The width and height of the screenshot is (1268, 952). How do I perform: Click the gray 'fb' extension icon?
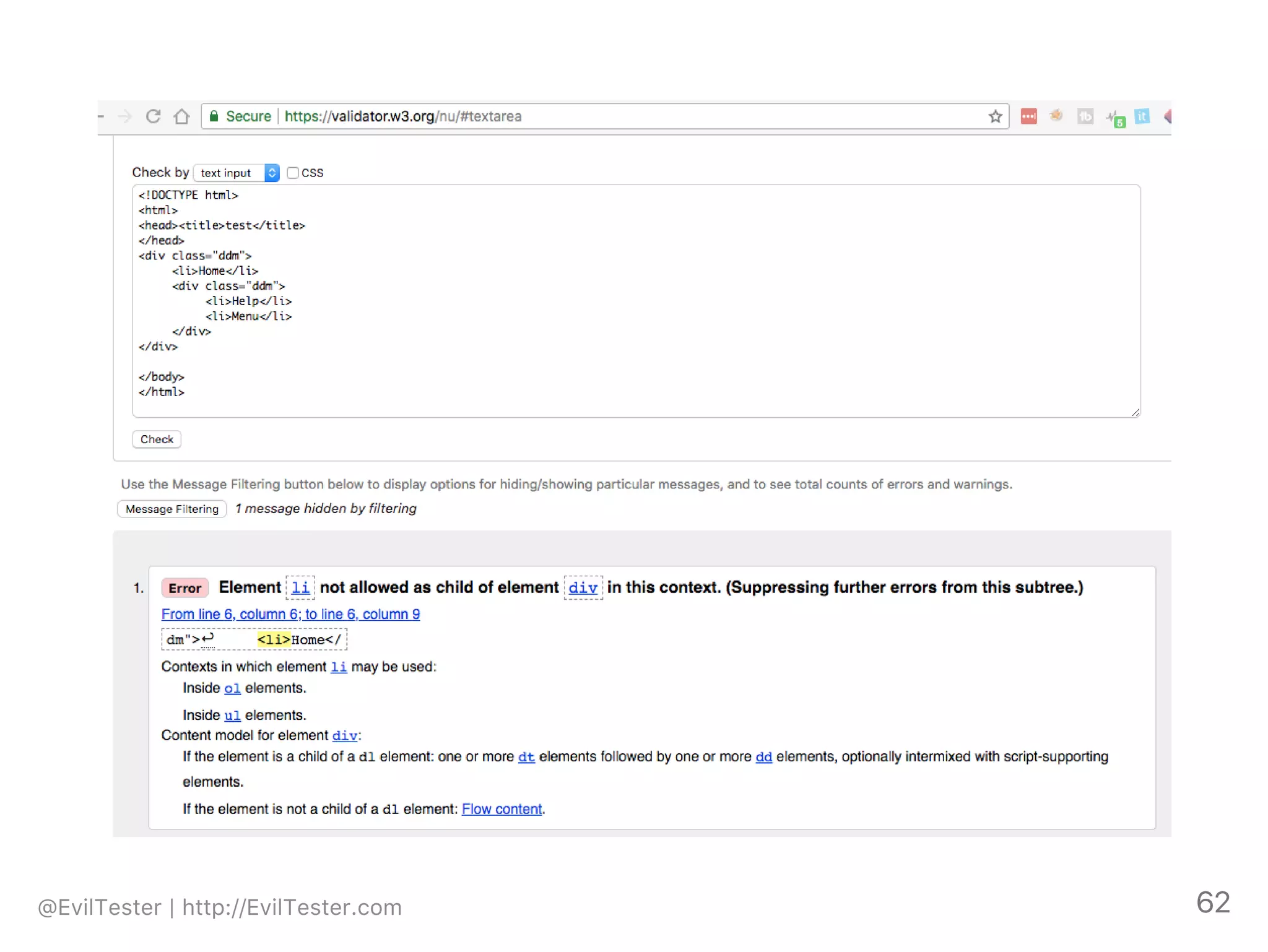(x=1085, y=116)
